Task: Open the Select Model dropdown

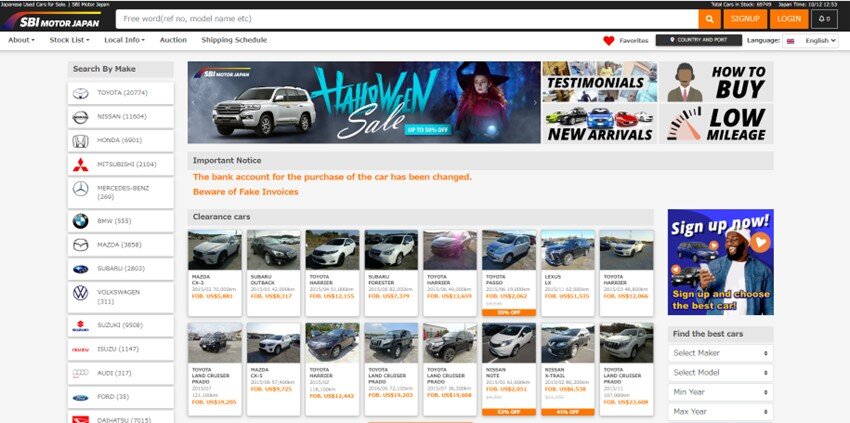Action: point(720,373)
